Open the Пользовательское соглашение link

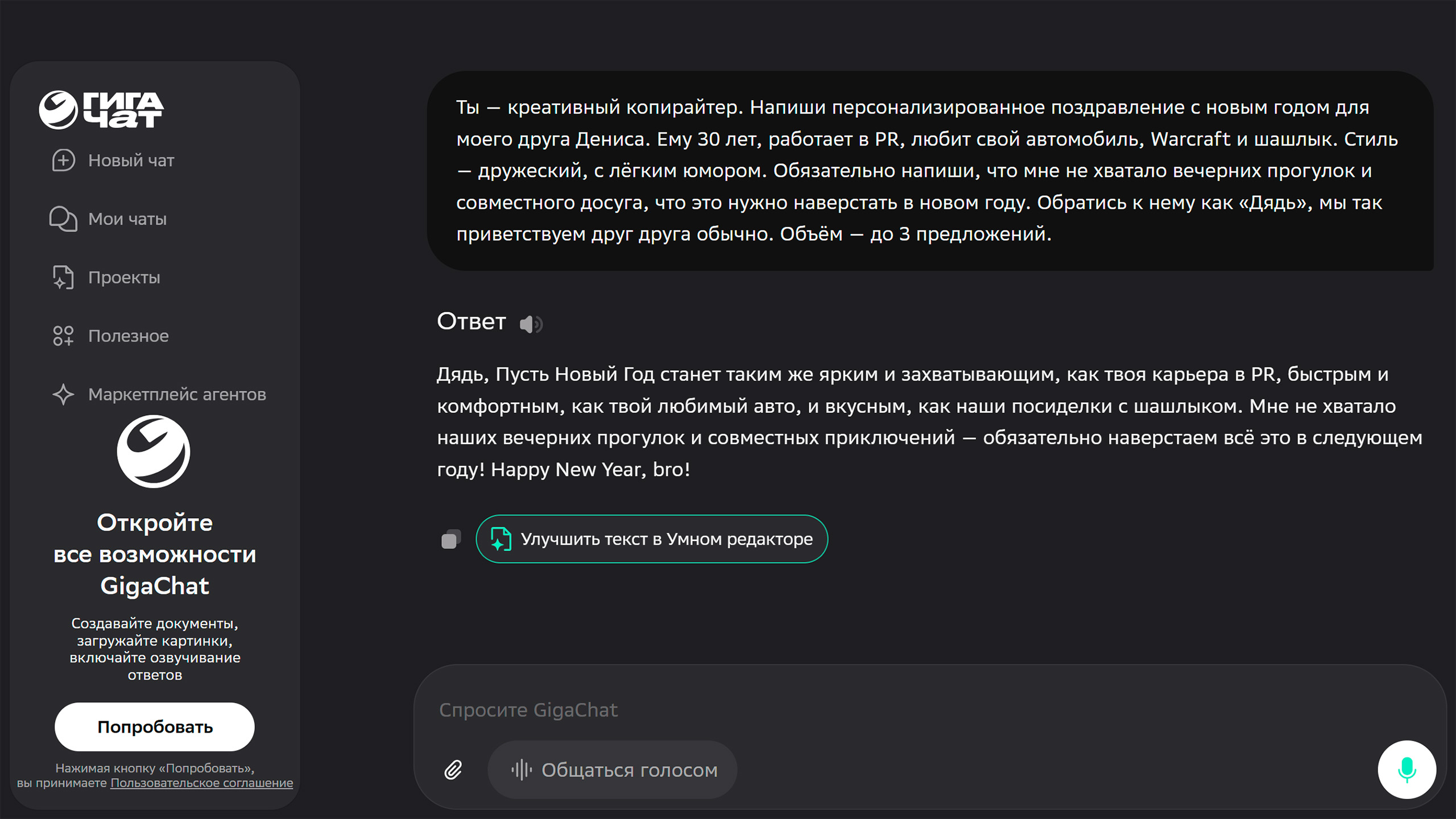coord(201,783)
